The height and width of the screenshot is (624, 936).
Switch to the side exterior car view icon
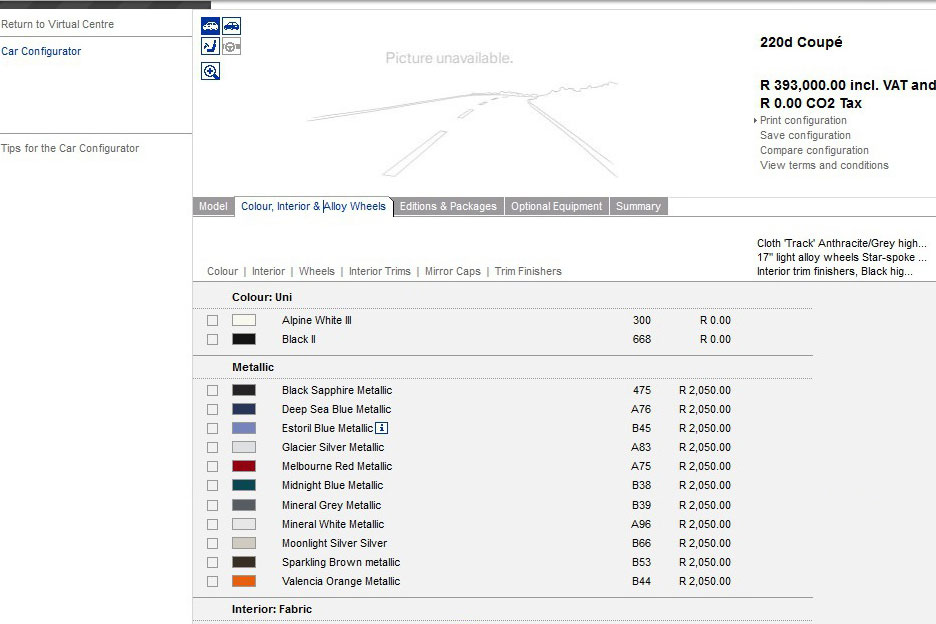tap(231, 26)
